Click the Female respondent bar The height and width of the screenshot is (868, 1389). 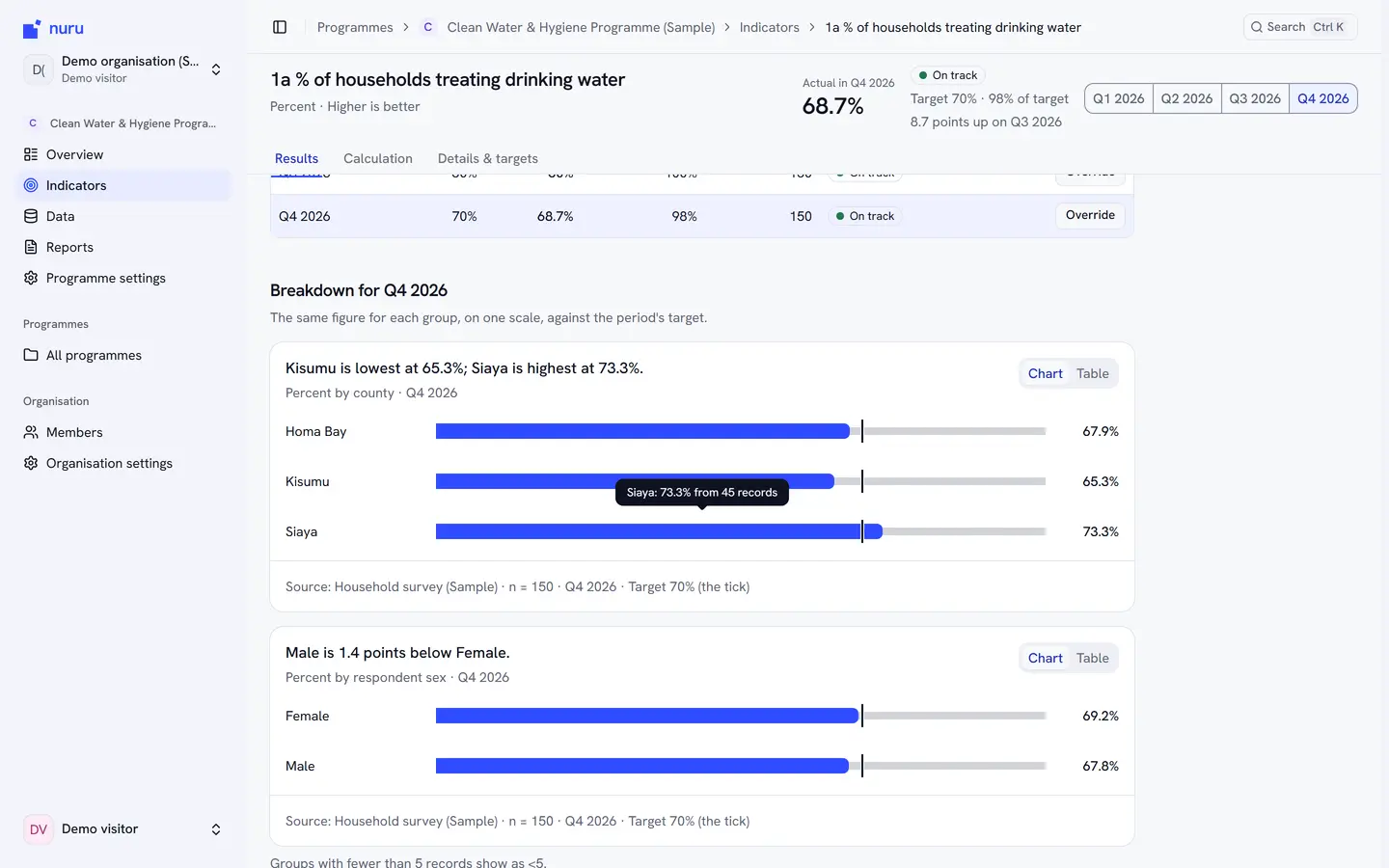(647, 716)
